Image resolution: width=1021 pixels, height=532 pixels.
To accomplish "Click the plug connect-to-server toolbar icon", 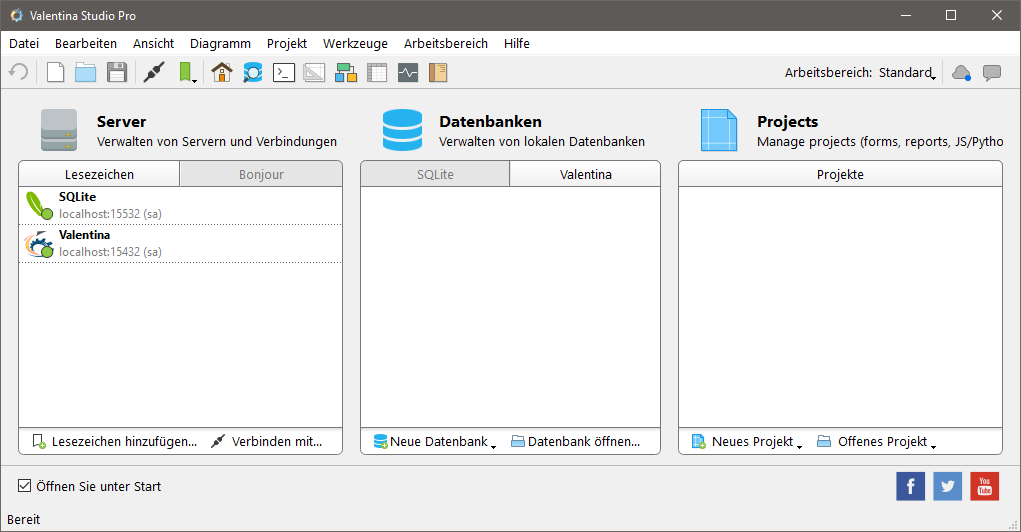I will [x=154, y=72].
